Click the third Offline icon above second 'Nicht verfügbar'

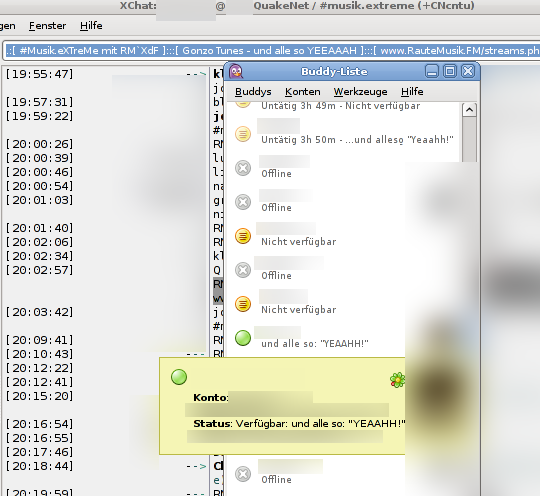pos(243,270)
